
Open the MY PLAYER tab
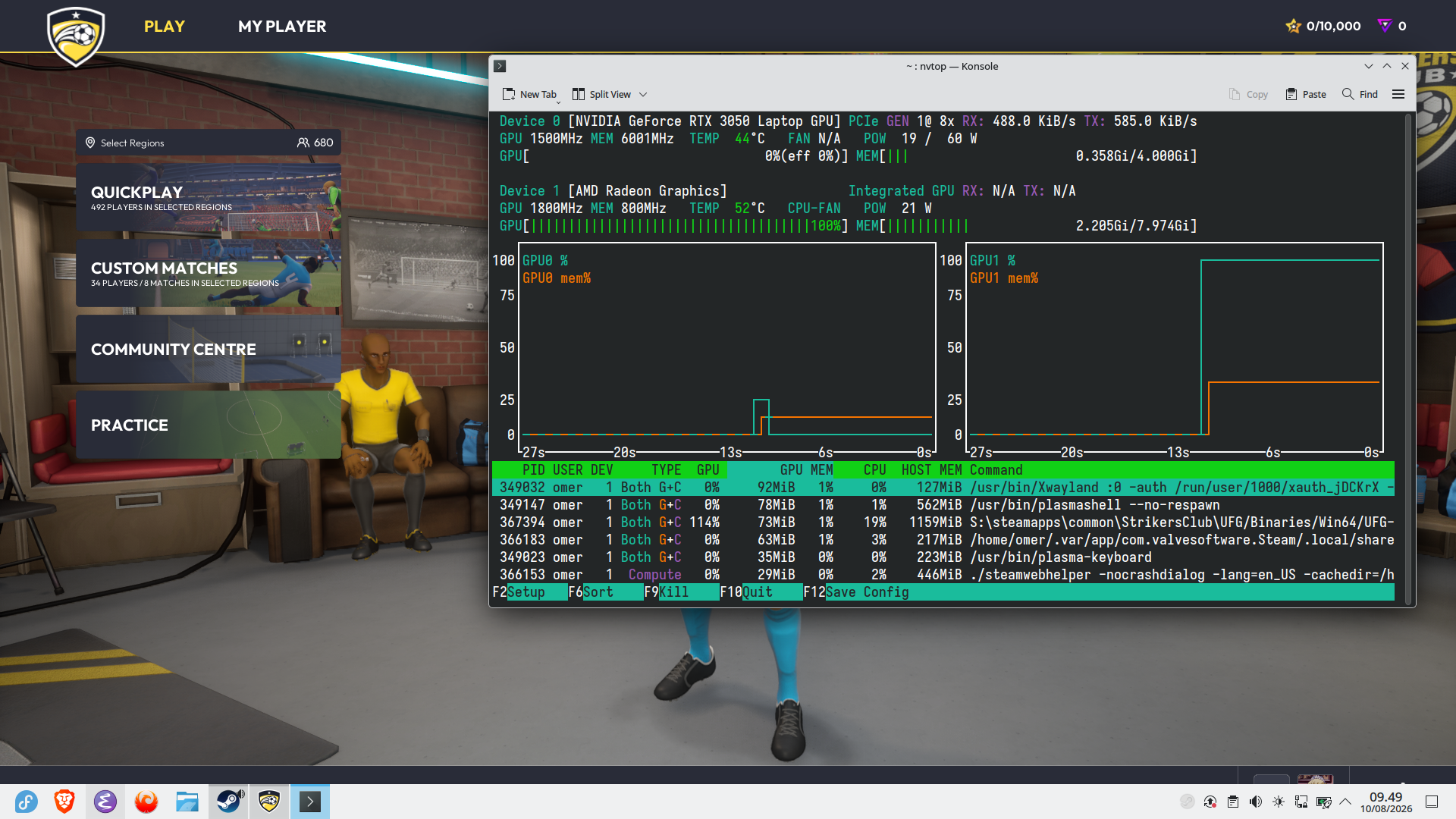point(282,27)
